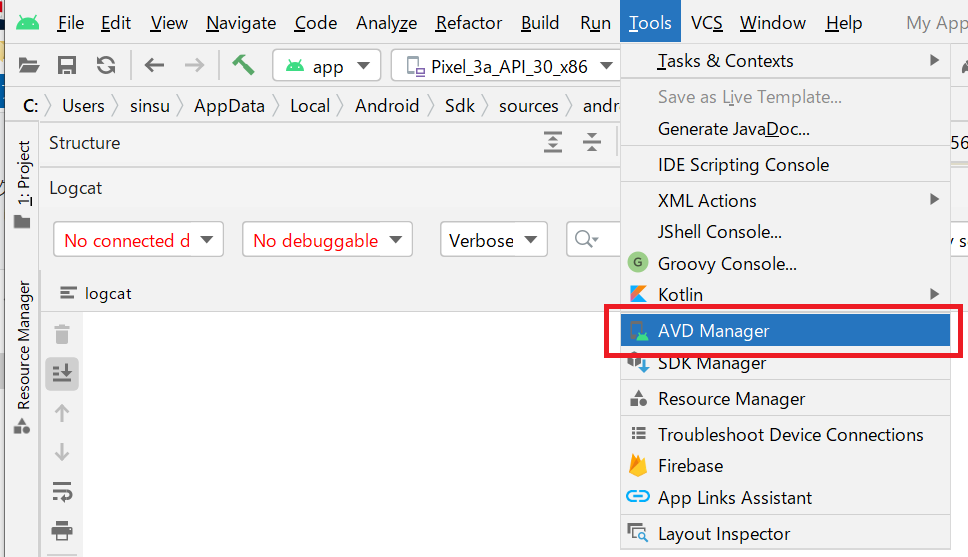Open the Run menu
Viewport: 968px width, 557px height.
click(x=595, y=23)
